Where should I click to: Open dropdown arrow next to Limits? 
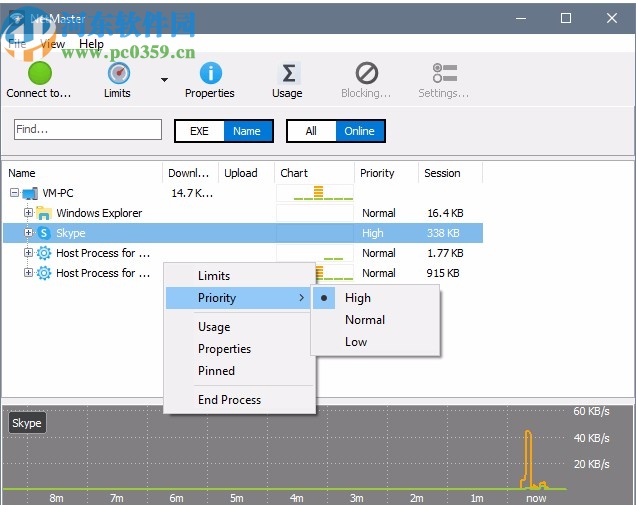tap(164, 80)
